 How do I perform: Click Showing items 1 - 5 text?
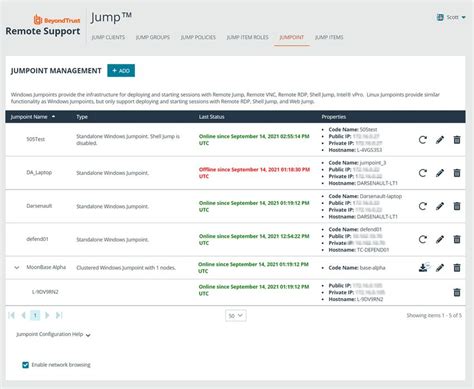434,315
